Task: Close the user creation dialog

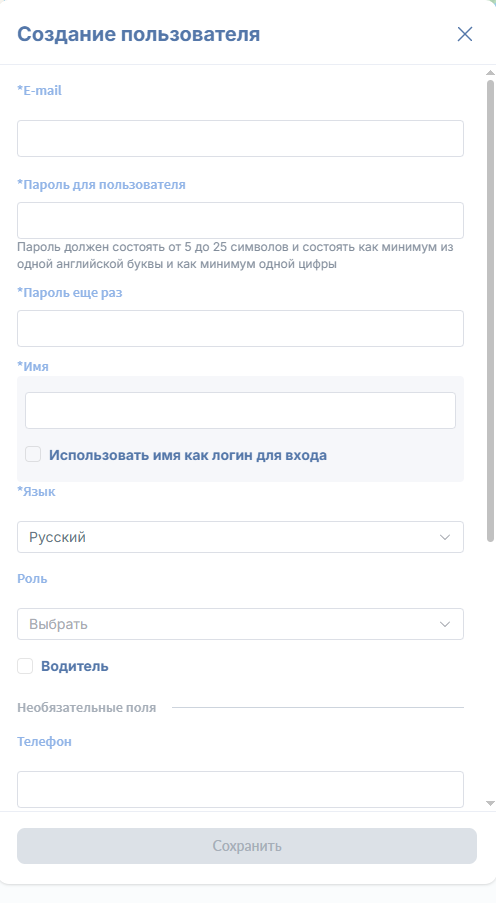Action: click(x=464, y=34)
